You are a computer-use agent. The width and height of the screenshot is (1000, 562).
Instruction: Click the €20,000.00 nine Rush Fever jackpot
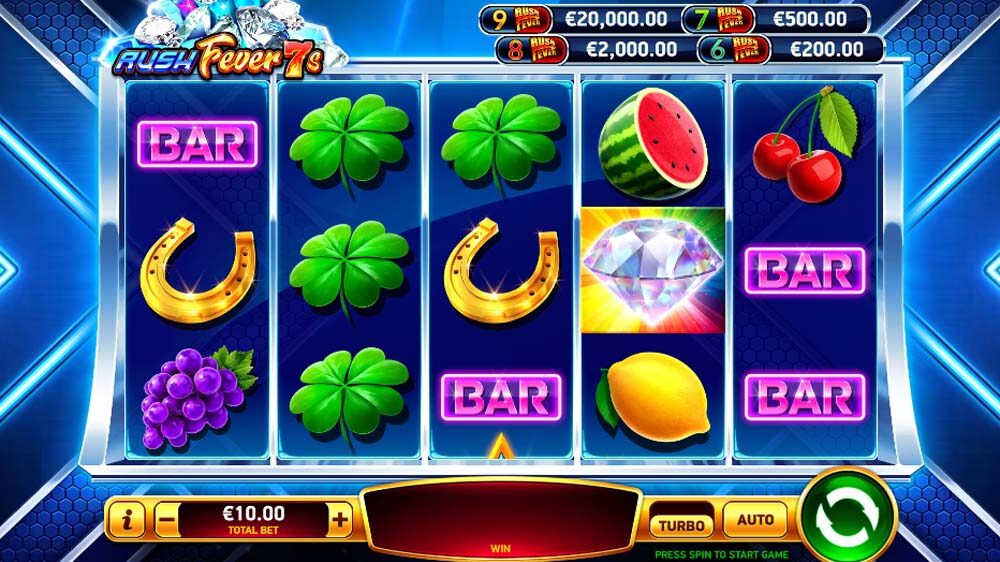tap(579, 19)
